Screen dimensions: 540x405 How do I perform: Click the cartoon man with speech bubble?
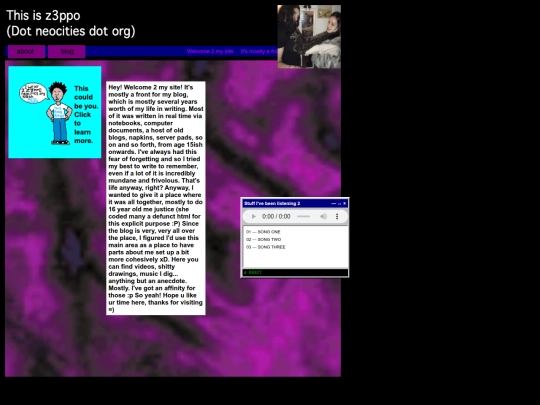click(45, 113)
